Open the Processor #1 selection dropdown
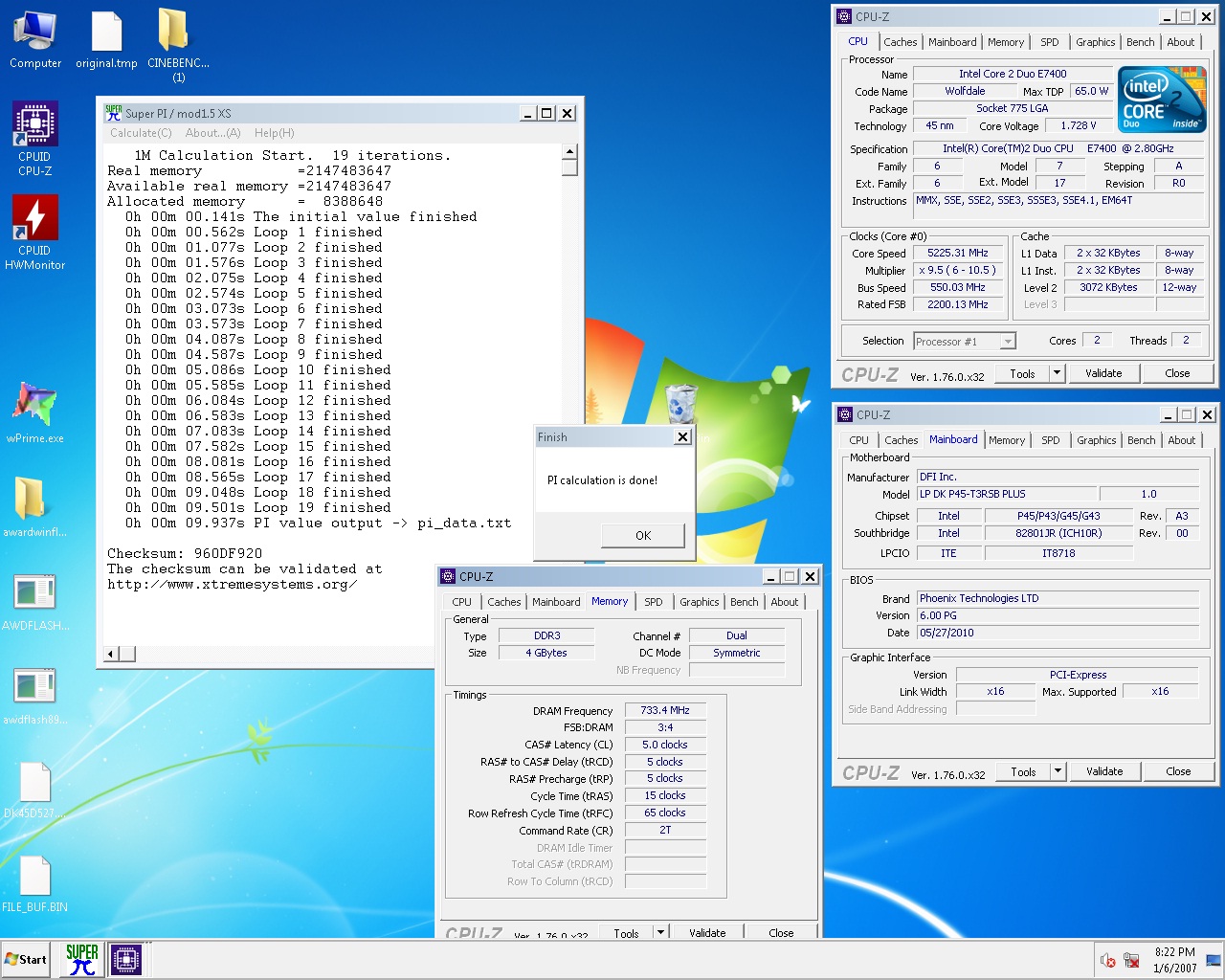The height and width of the screenshot is (980, 1225). tap(965, 341)
